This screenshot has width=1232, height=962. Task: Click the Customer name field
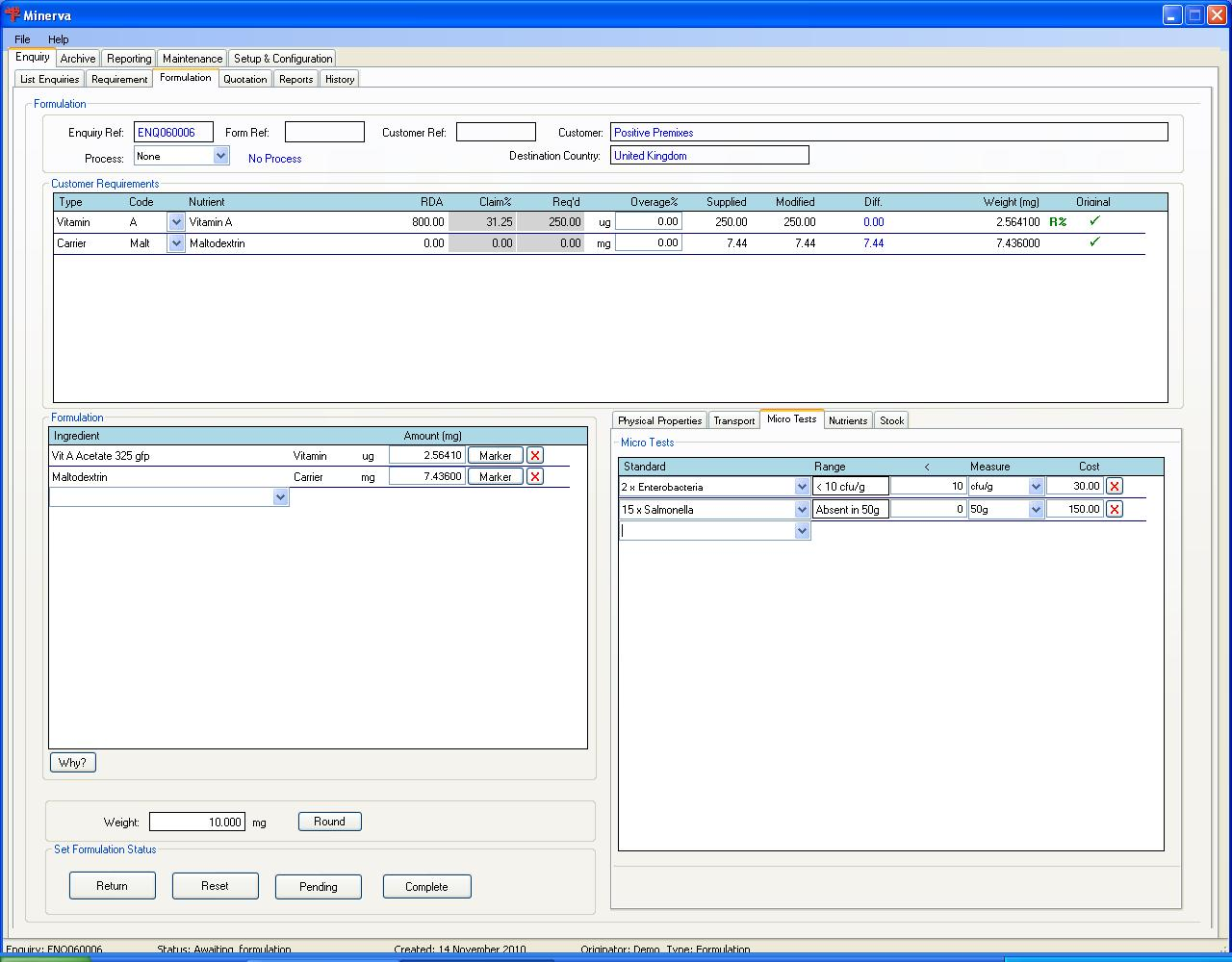[x=889, y=133]
